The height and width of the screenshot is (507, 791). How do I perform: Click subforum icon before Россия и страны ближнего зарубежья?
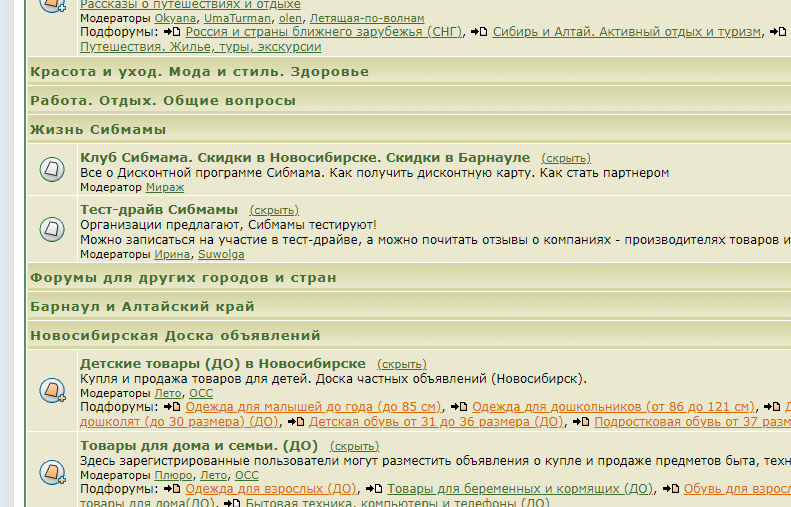pyautogui.click(x=172, y=32)
